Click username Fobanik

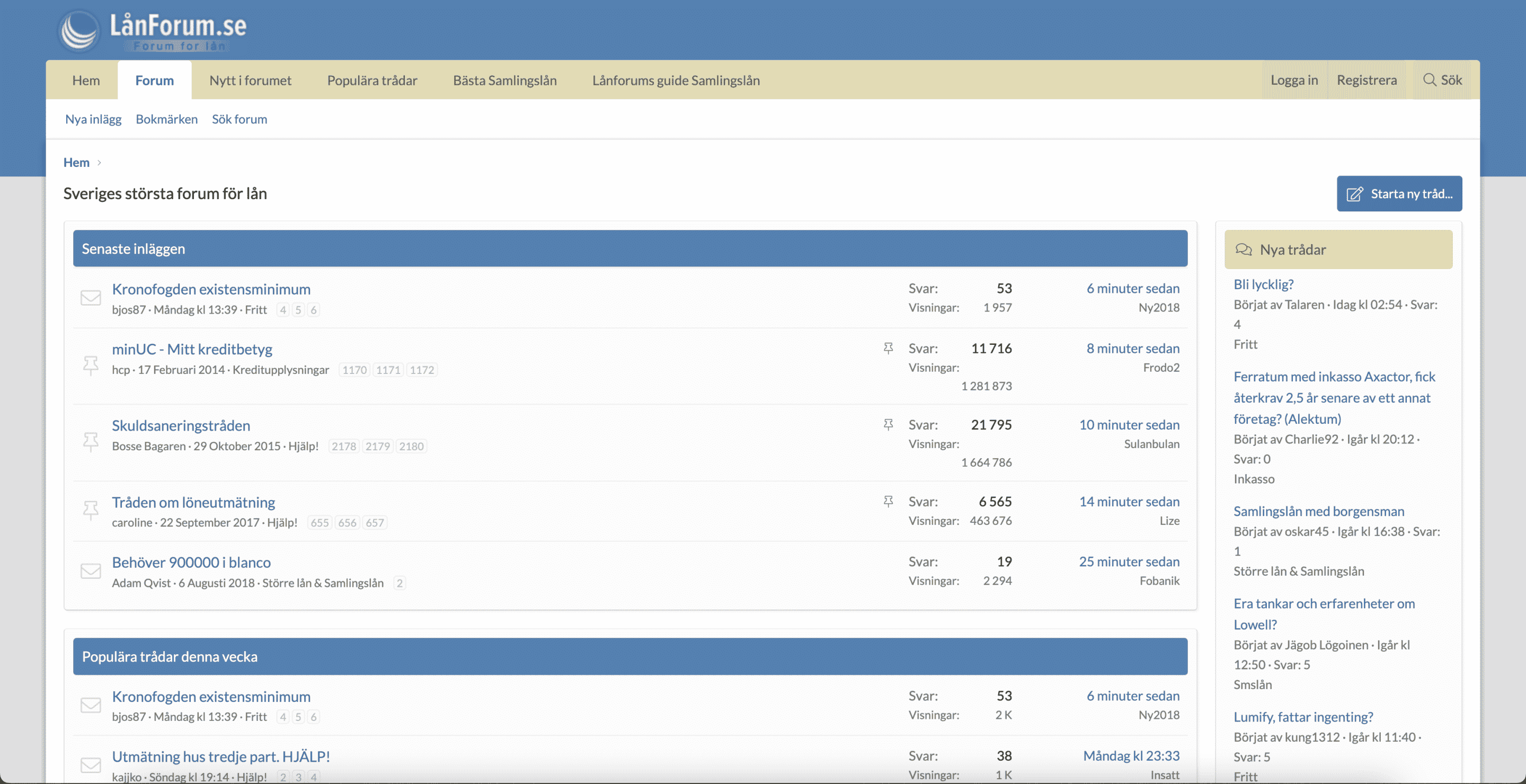(1159, 581)
